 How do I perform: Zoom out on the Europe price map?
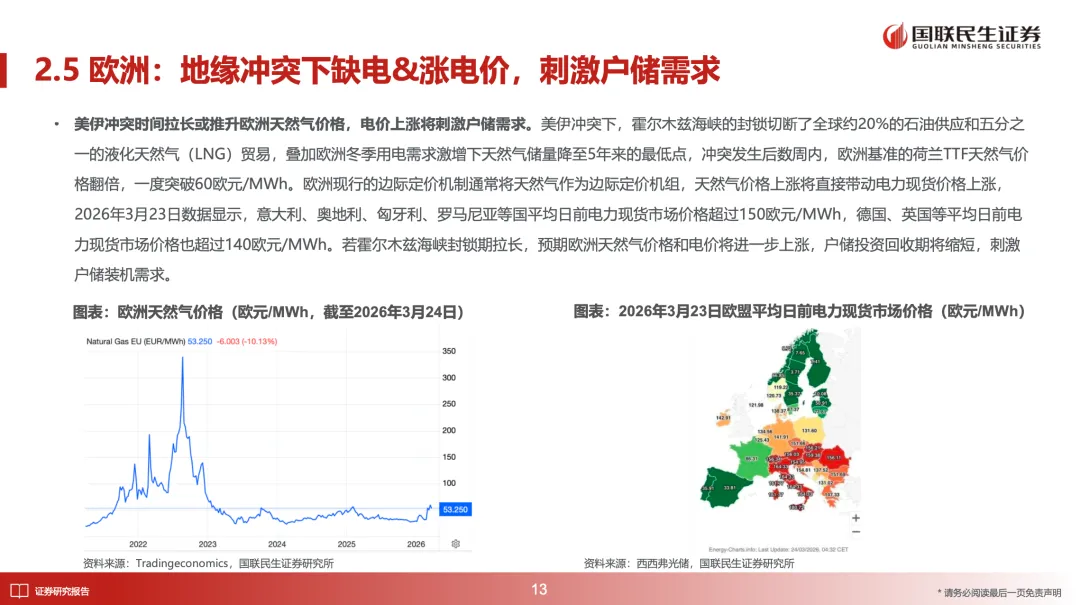point(856,531)
